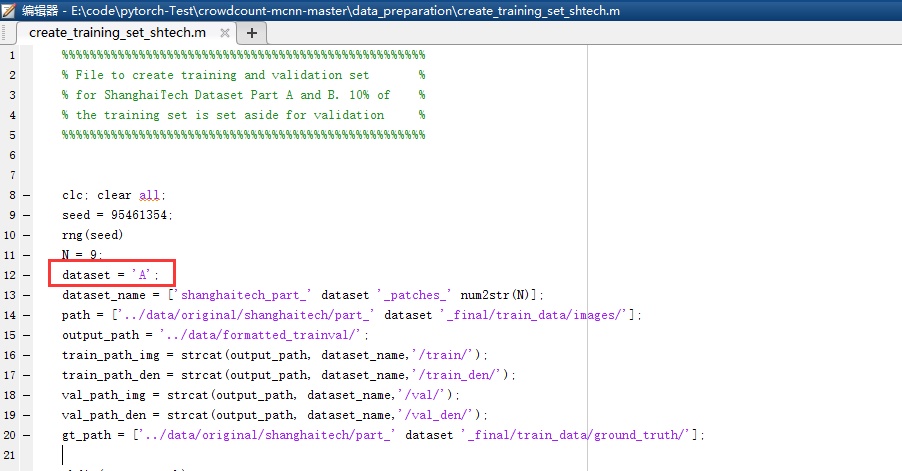Click 'train_path_den' variable on line 17
902x471 pixels.
(110, 375)
